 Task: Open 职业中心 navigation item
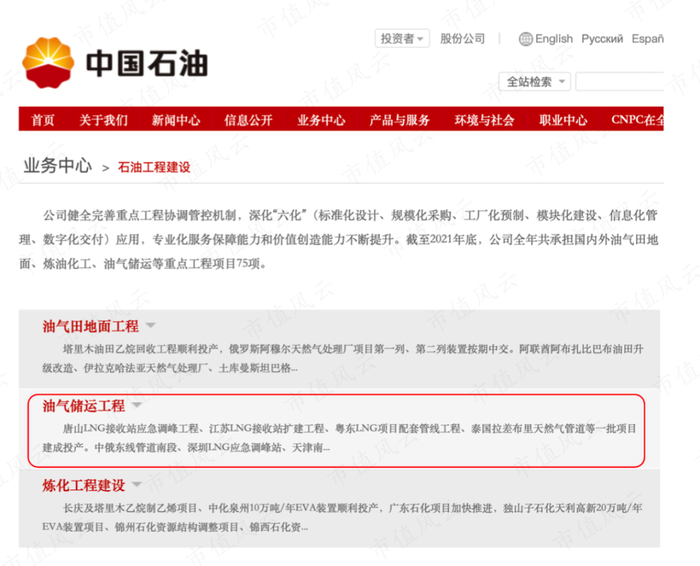563,120
